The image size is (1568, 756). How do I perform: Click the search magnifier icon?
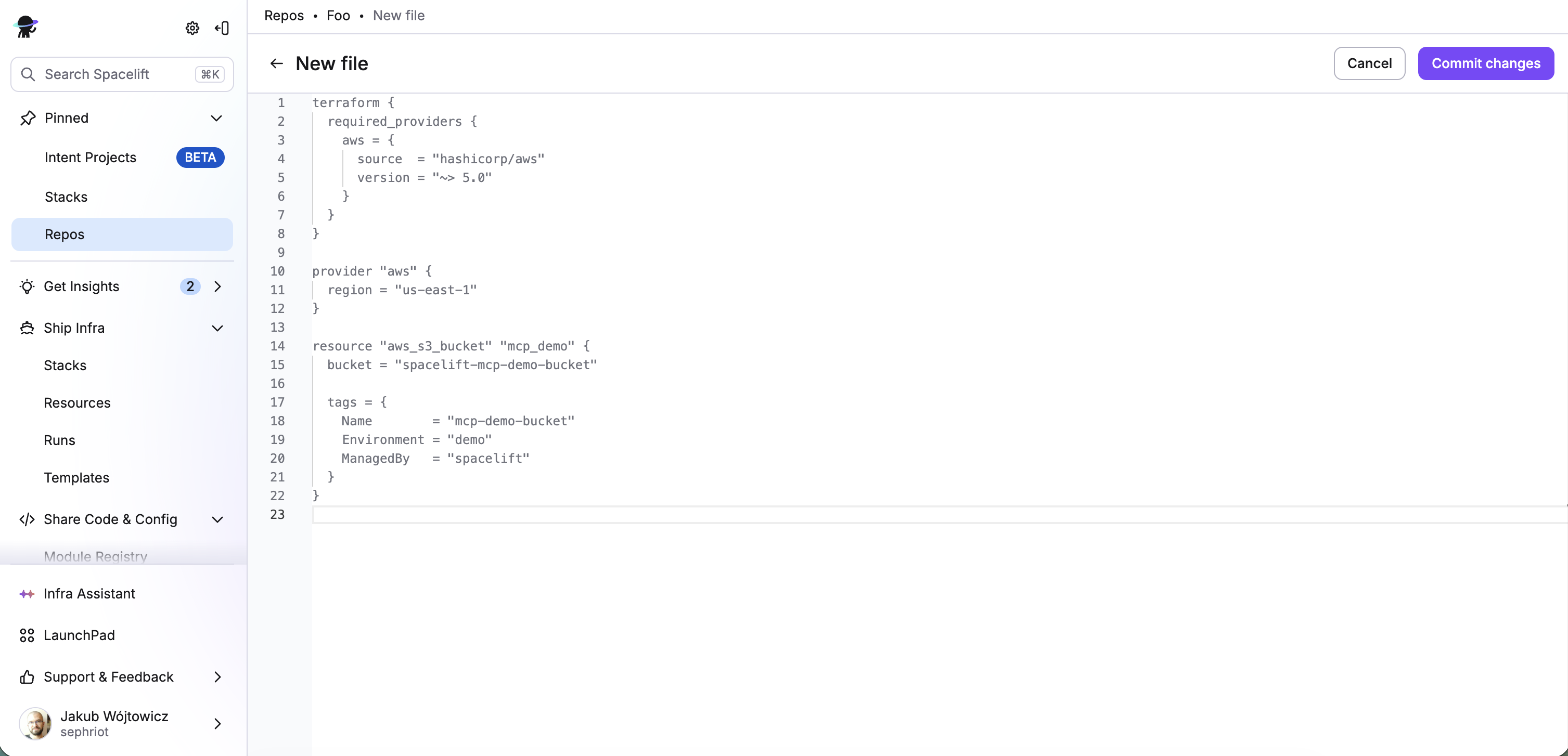tap(28, 74)
